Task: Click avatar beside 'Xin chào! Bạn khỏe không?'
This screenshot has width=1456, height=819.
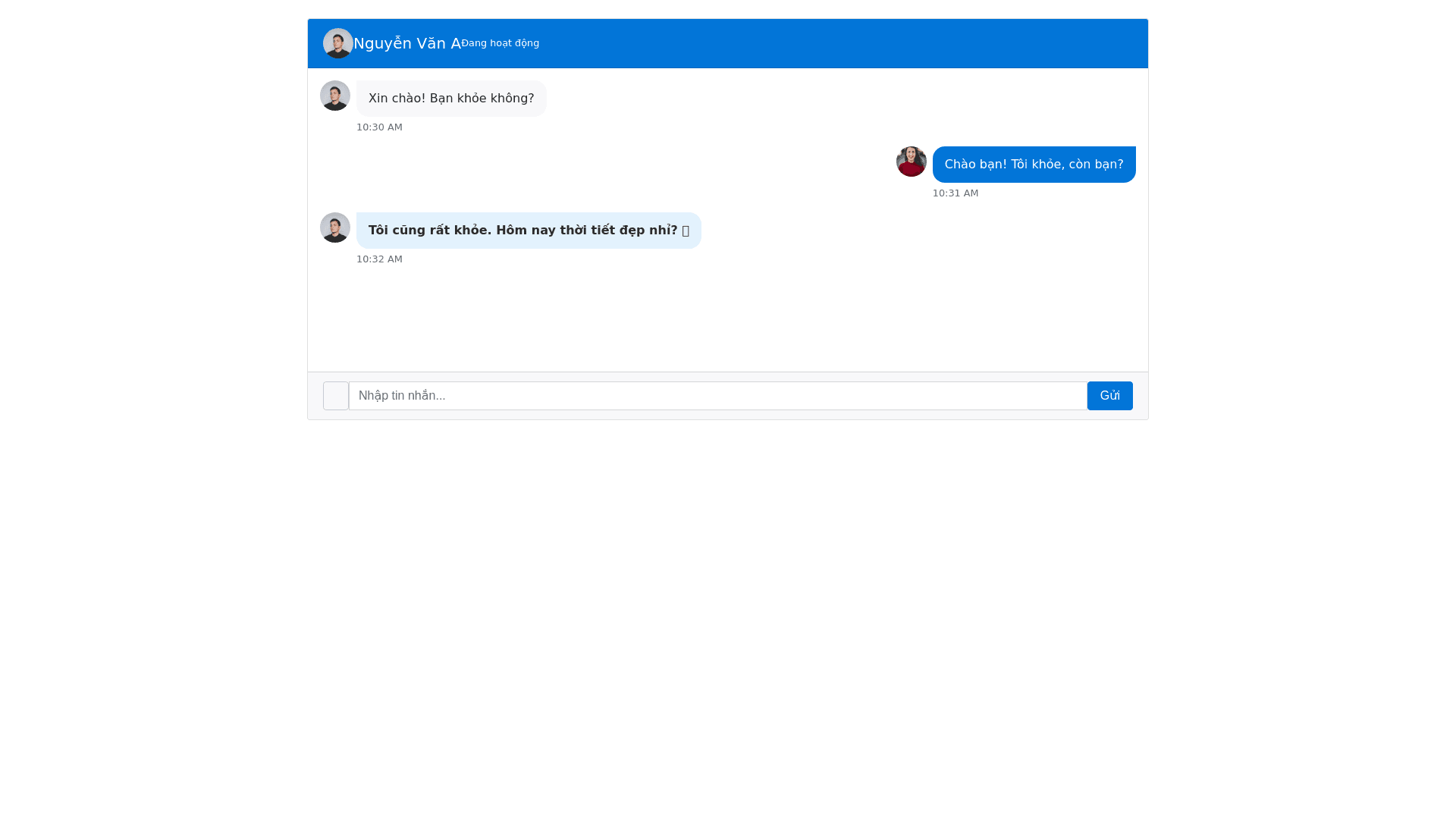Action: click(334, 96)
